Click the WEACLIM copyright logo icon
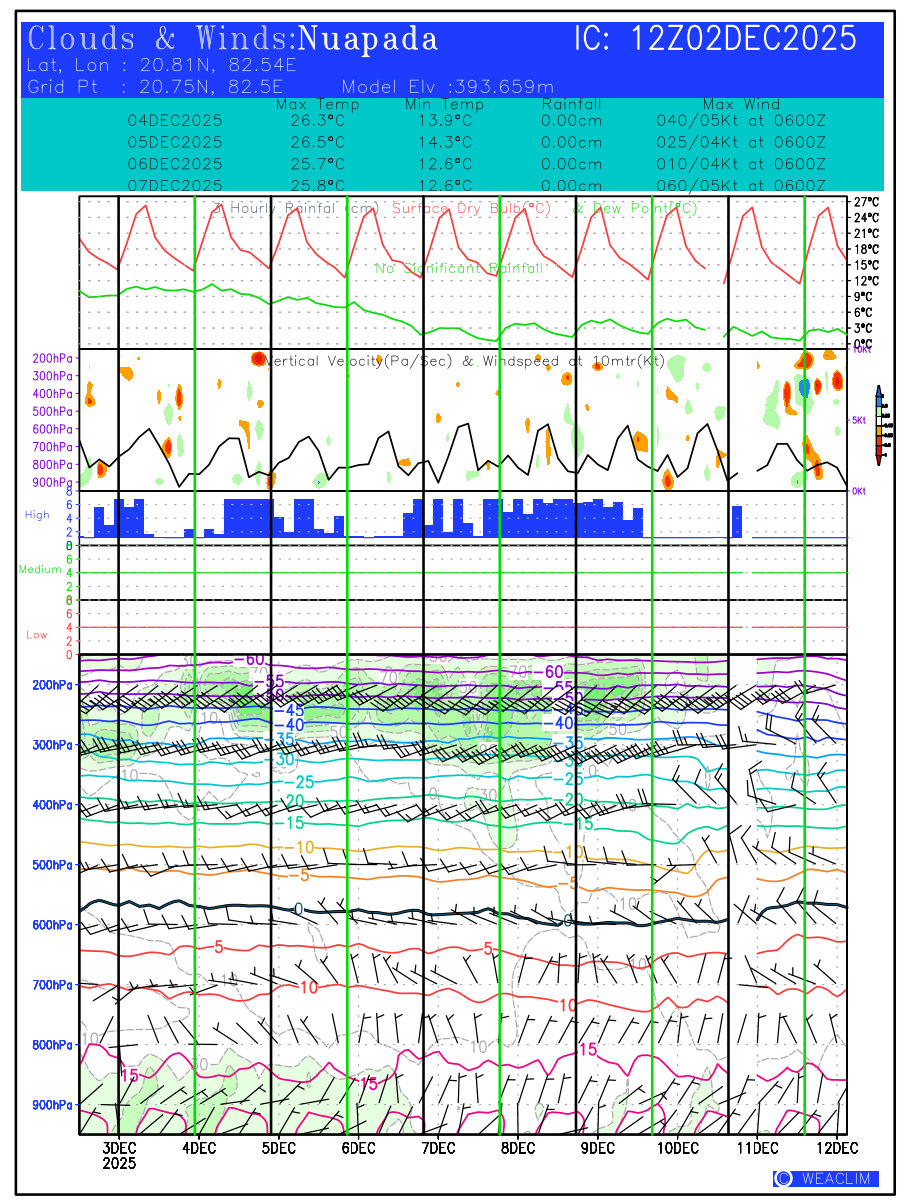The image size is (900, 1200). tap(783, 1178)
